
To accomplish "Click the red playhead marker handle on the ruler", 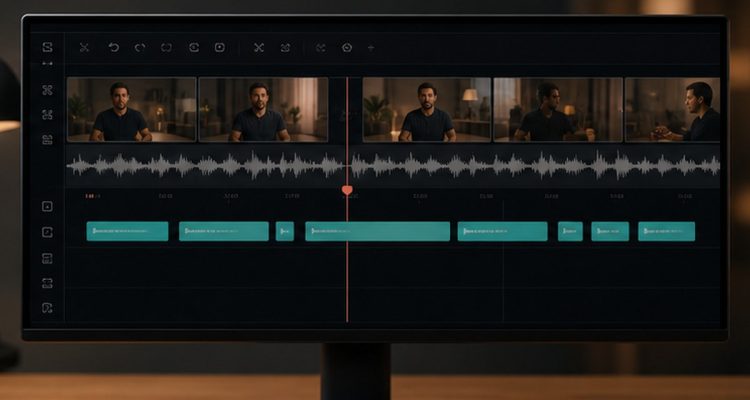I will (347, 190).
